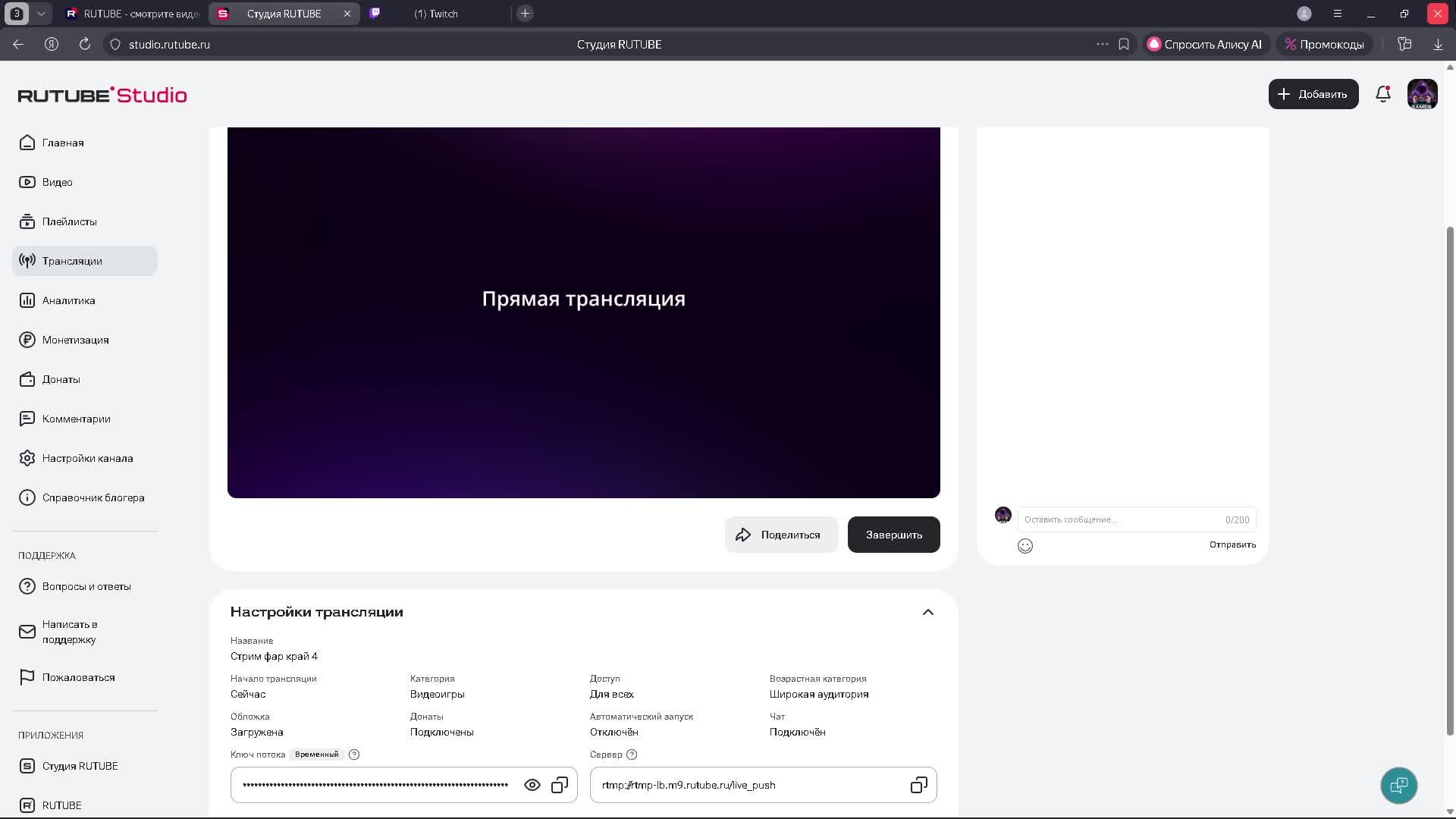Collapse the Настройки трансляции section
The height and width of the screenshot is (819, 1456).
927,612
